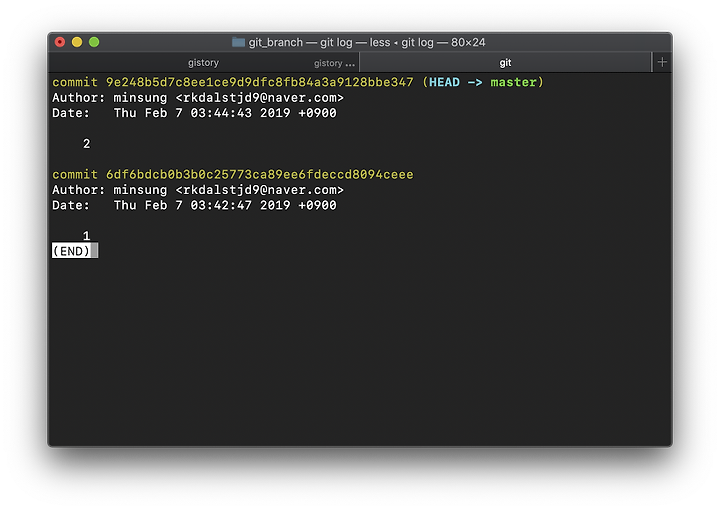Open a new terminal tab with plus button
The image size is (720, 510).
662,62
